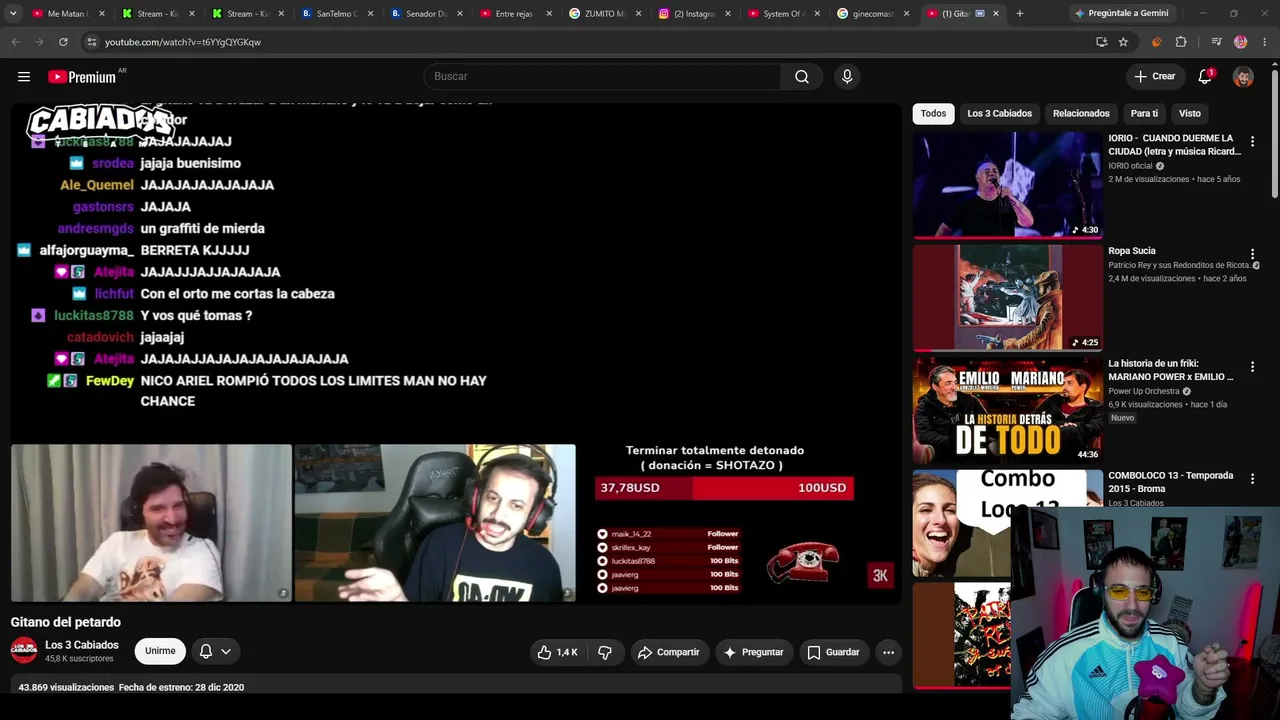The image size is (1280, 720).
Task: Go back in browser history
Action: (x=15, y=42)
